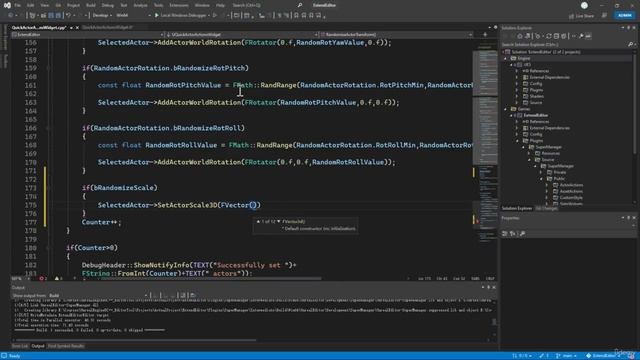Toggle pin on the QuickActions widget cpp tab
Viewport: 640px width, 360px height.
point(71,28)
